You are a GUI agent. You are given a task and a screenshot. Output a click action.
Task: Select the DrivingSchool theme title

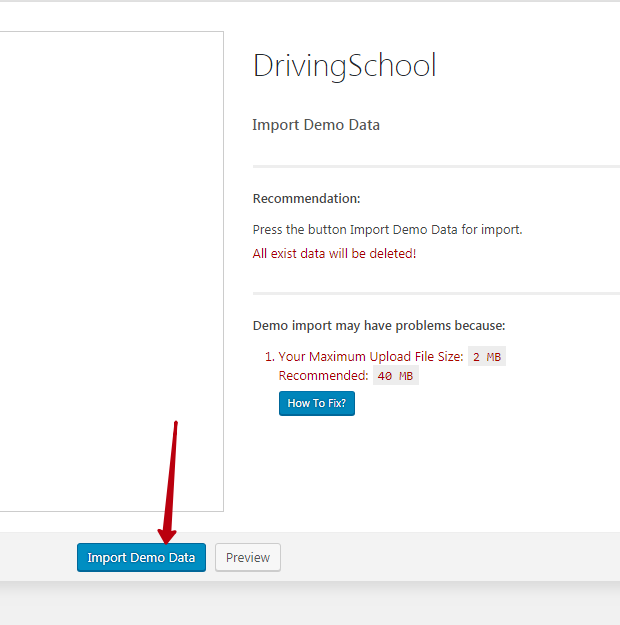pos(344,66)
